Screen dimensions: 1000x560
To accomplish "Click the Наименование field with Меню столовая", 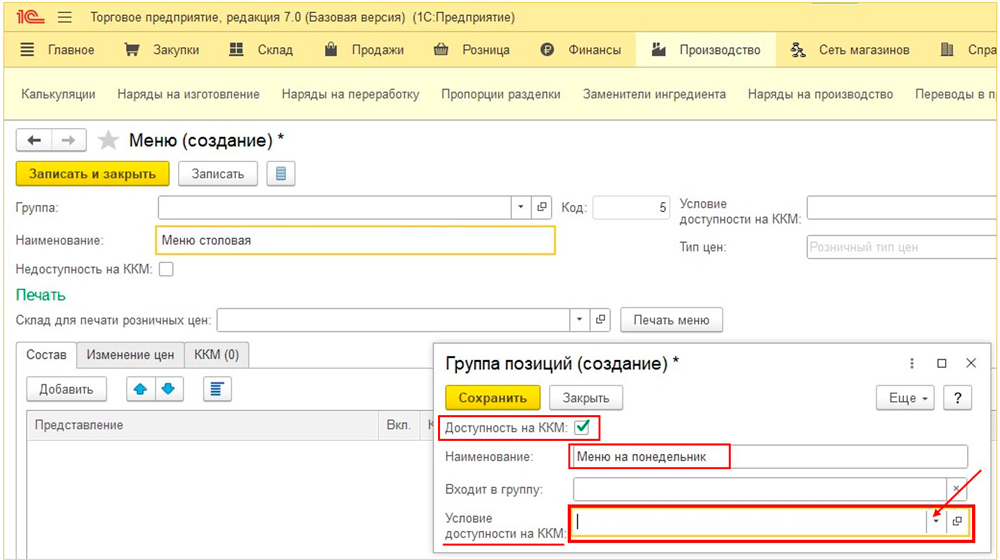I will 355,241.
